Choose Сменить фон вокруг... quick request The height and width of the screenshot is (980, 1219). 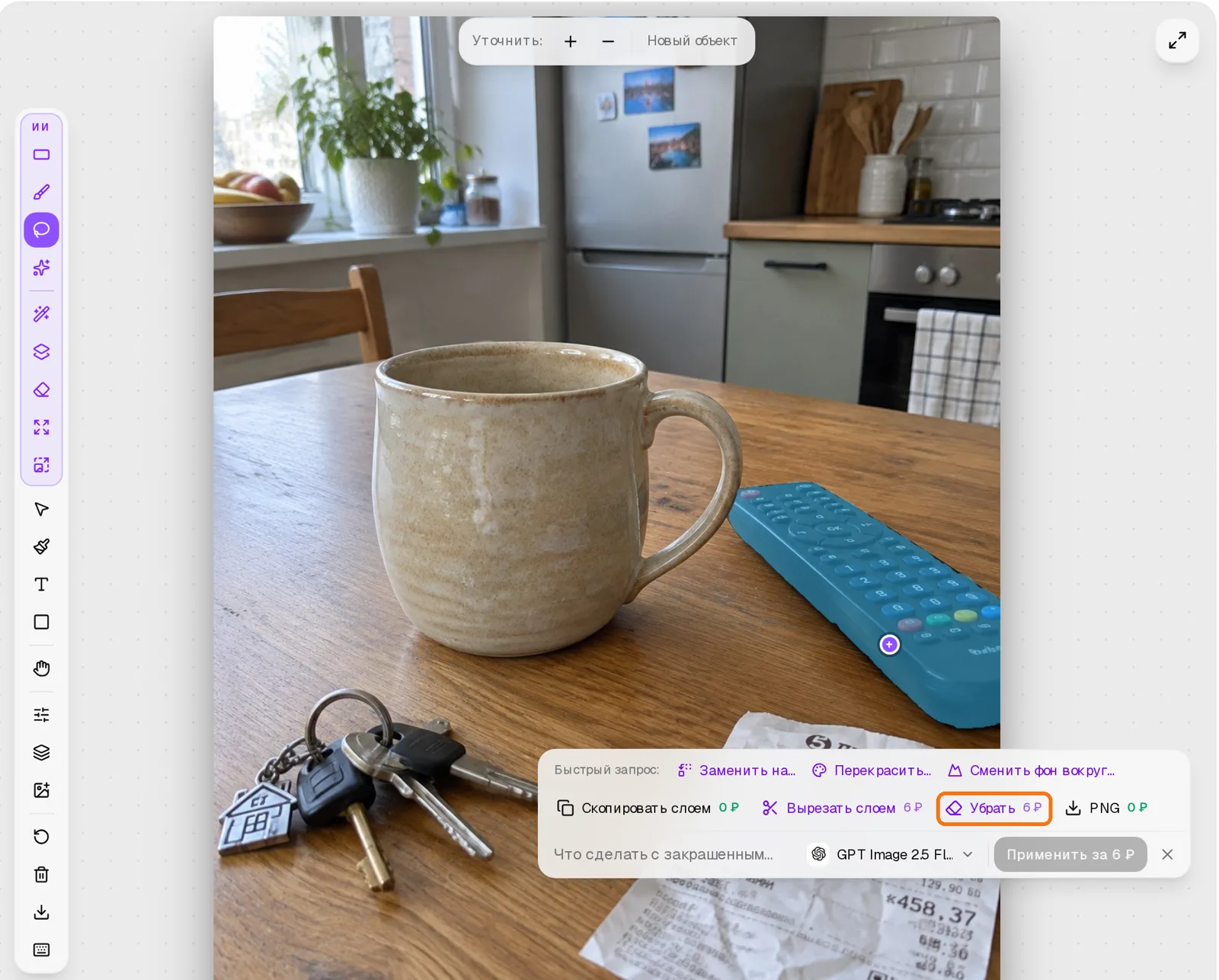click(1032, 770)
